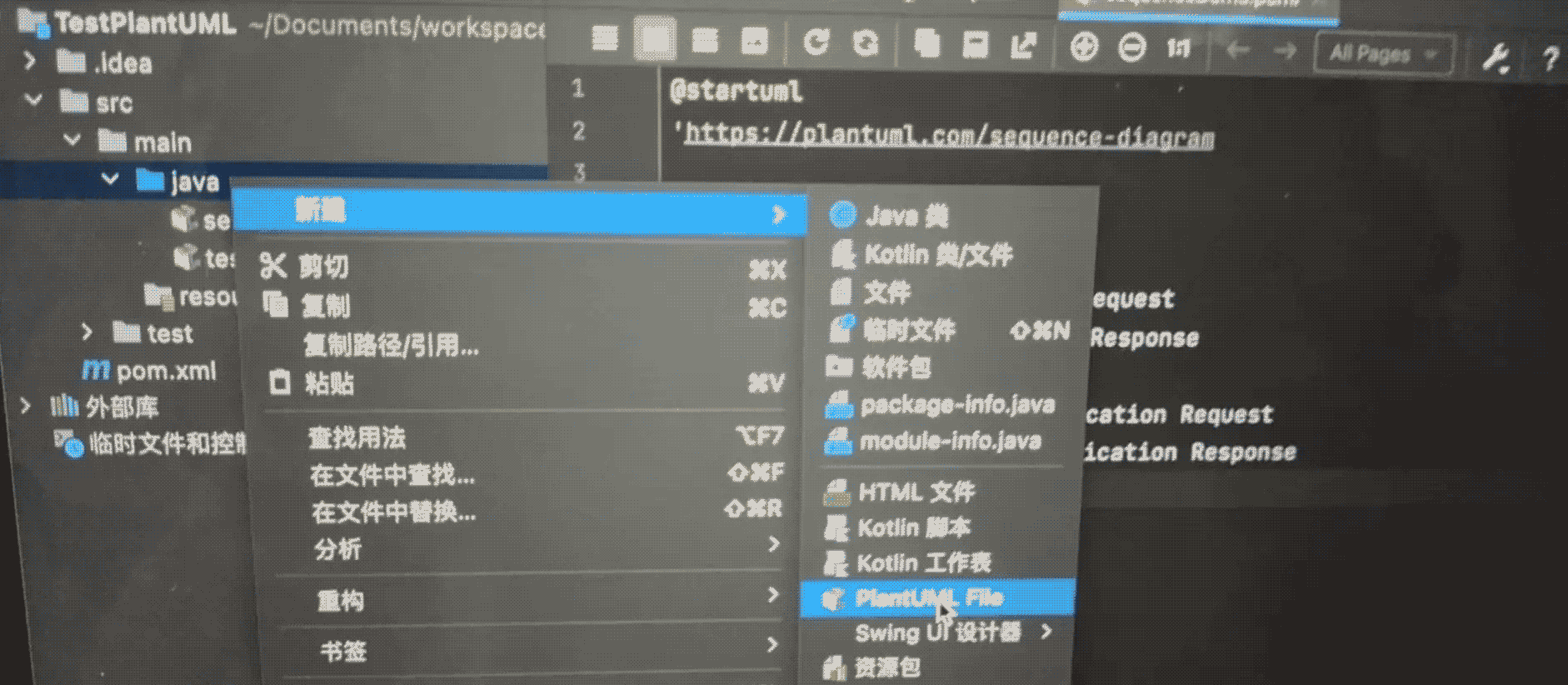Screen dimensions: 1568x685
Task: Open PlantUML settings via the wrench icon
Action: point(1496,57)
